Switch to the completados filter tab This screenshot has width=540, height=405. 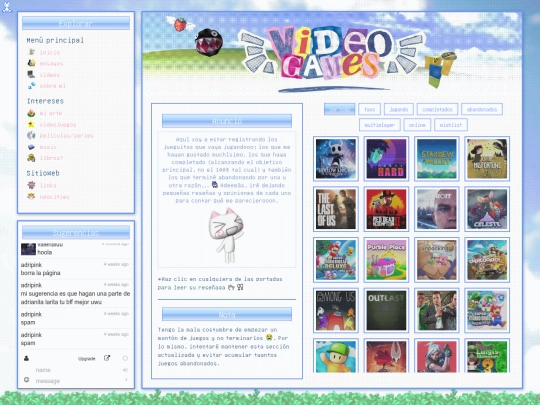point(437,109)
